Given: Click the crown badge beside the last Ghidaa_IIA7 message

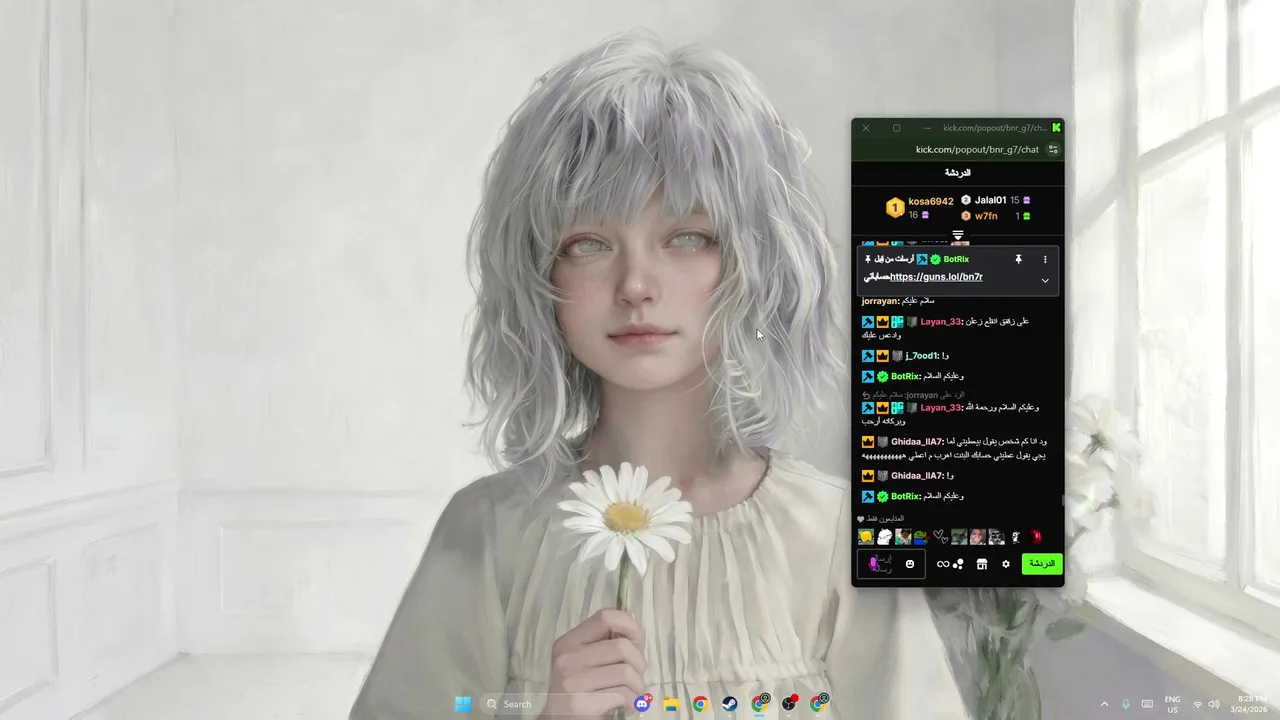Looking at the screenshot, I should [x=868, y=476].
